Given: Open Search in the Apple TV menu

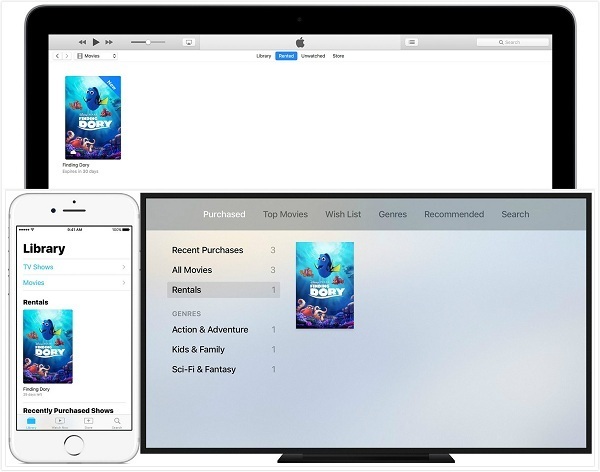Looking at the screenshot, I should pyautogui.click(x=515, y=214).
